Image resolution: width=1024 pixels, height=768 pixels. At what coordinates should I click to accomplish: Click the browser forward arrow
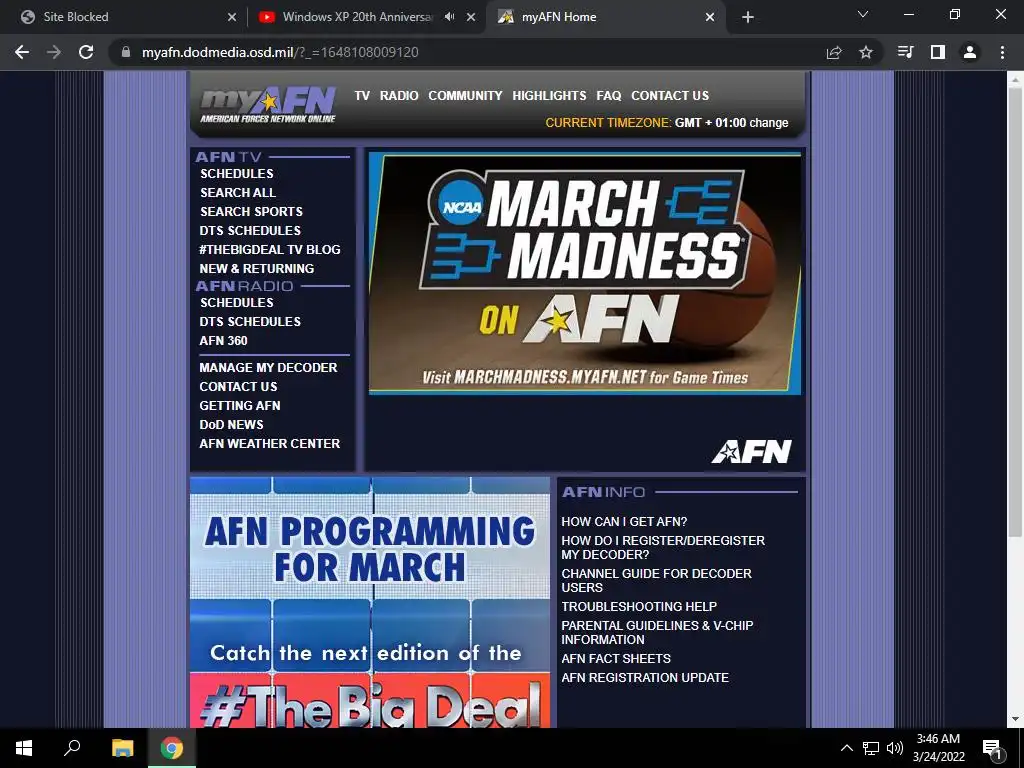click(x=54, y=52)
